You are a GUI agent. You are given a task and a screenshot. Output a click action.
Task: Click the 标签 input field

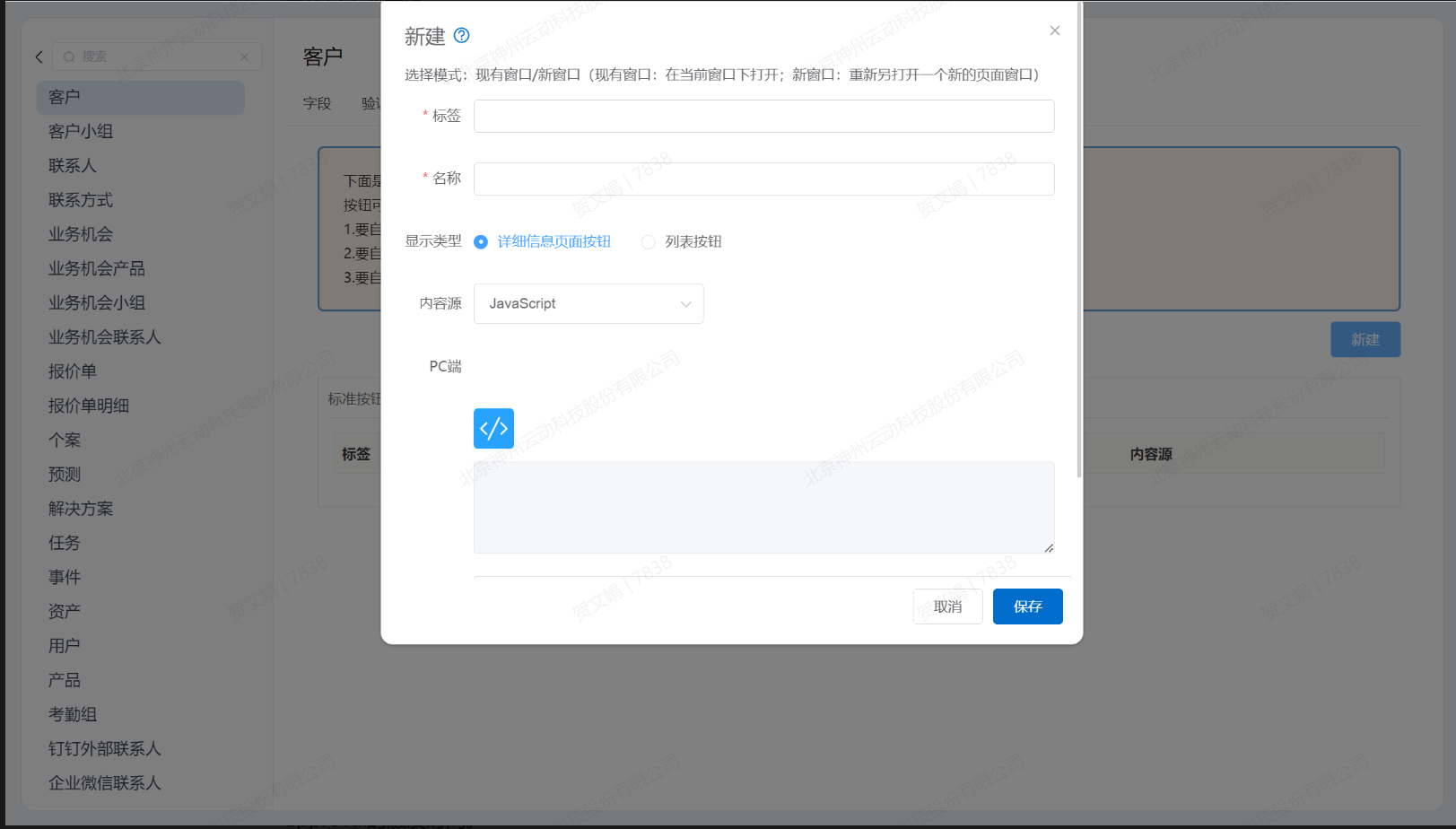[763, 116]
